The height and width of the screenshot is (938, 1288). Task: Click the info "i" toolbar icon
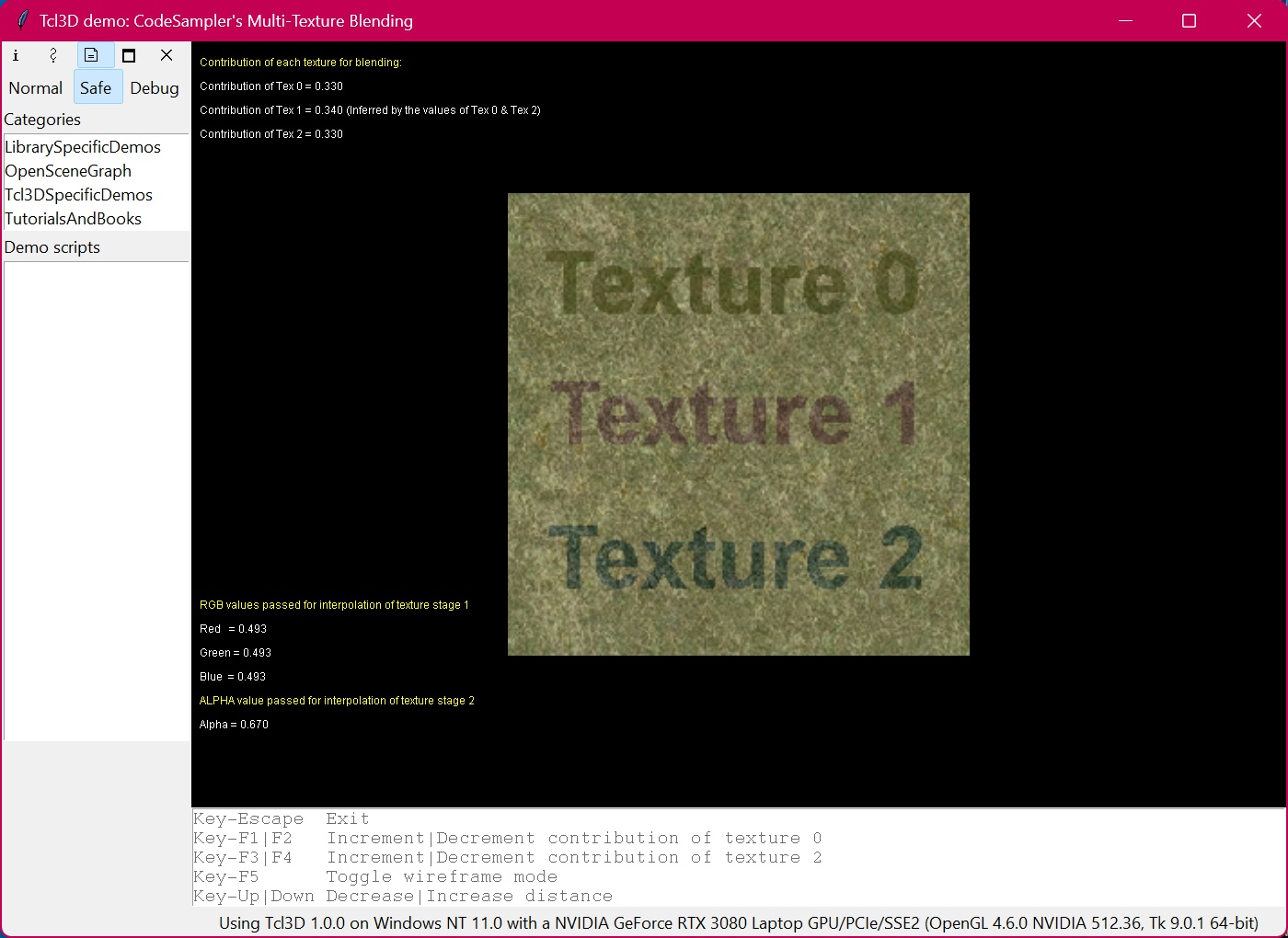16,55
